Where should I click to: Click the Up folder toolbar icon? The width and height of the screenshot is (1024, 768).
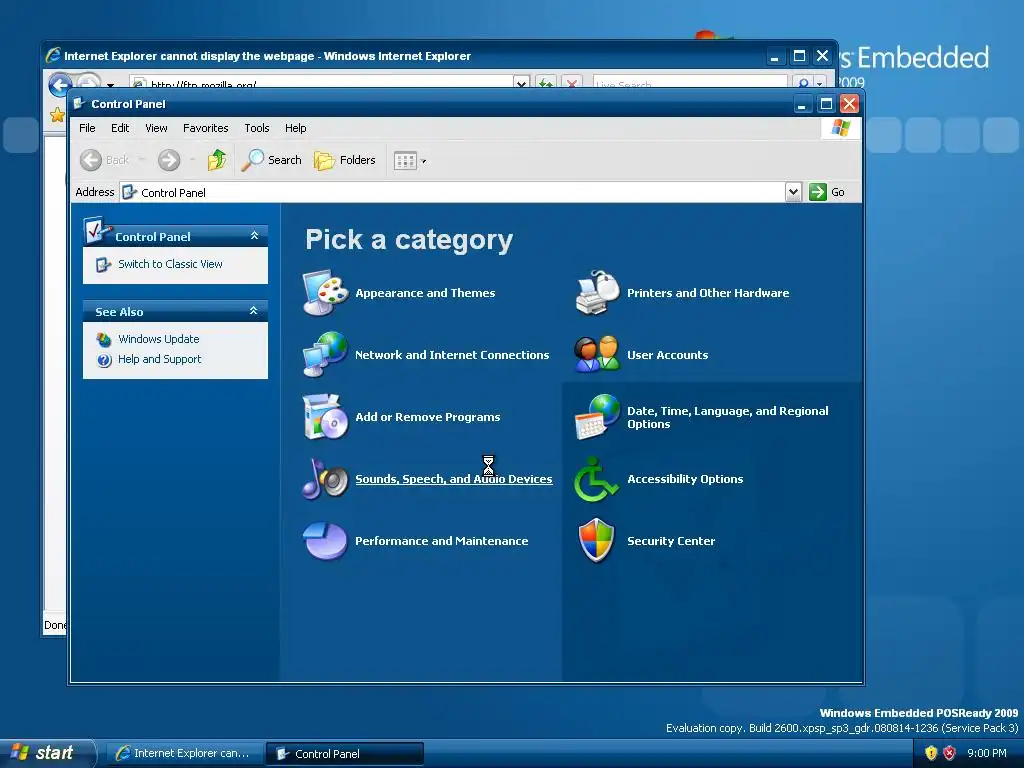217,160
